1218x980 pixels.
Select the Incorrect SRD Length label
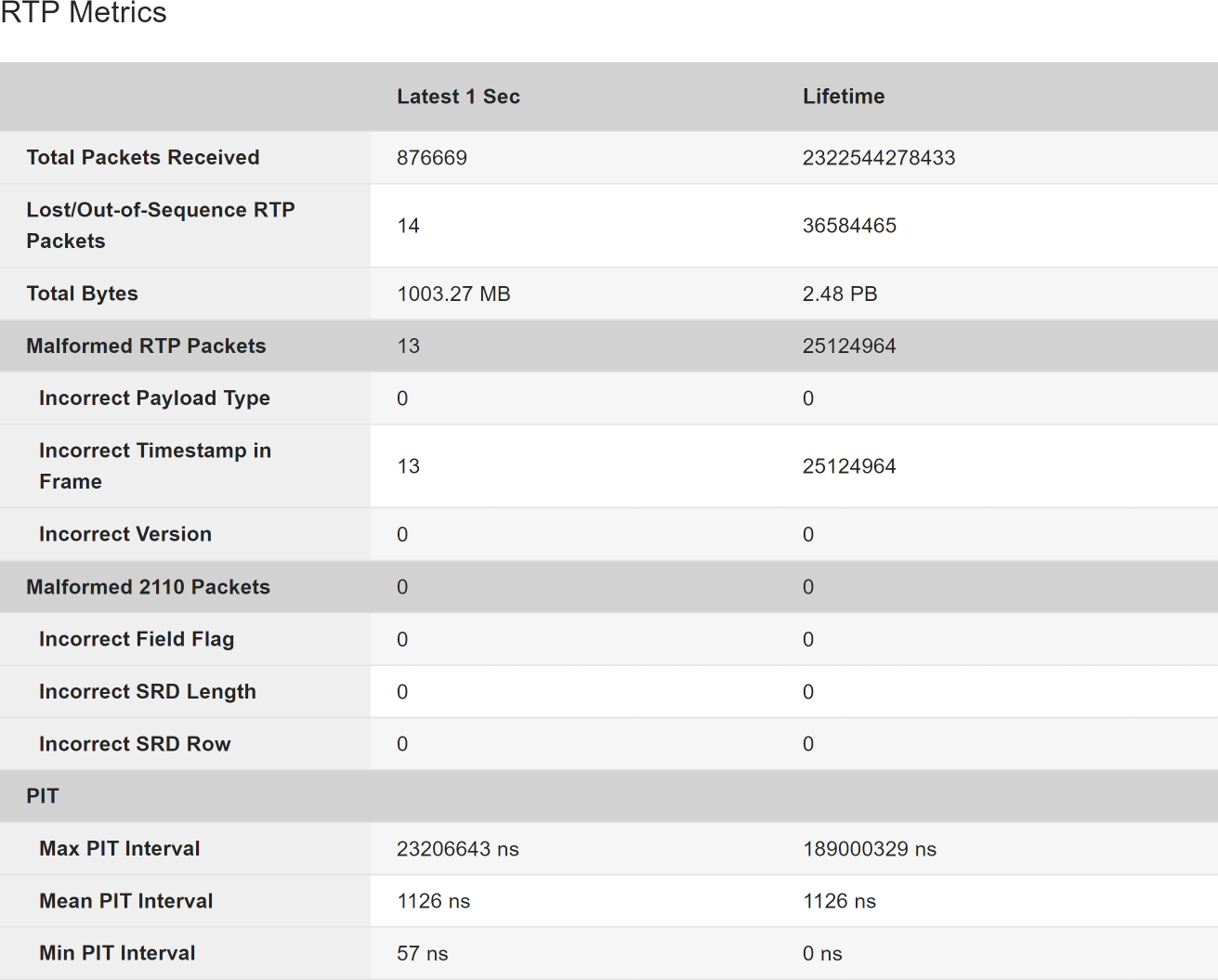(x=148, y=692)
